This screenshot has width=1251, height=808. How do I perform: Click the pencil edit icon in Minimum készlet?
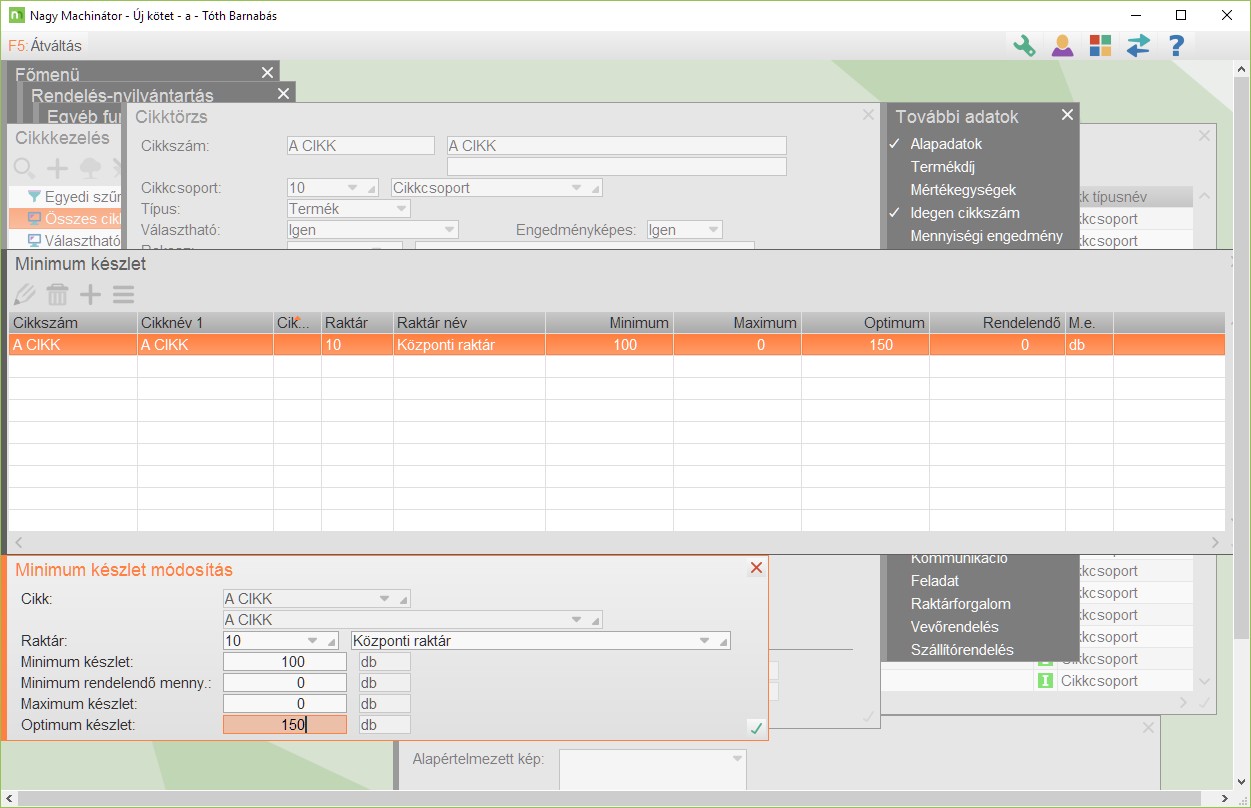(x=25, y=294)
